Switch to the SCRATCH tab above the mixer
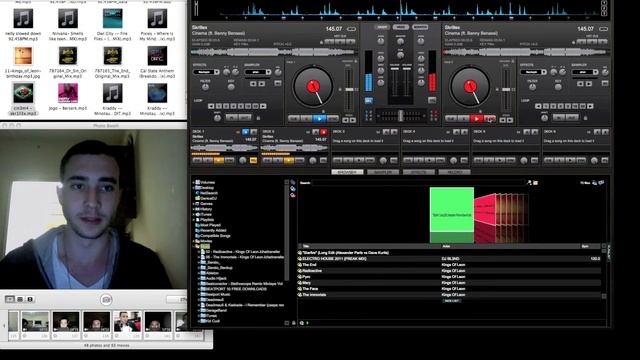 [420, 27]
